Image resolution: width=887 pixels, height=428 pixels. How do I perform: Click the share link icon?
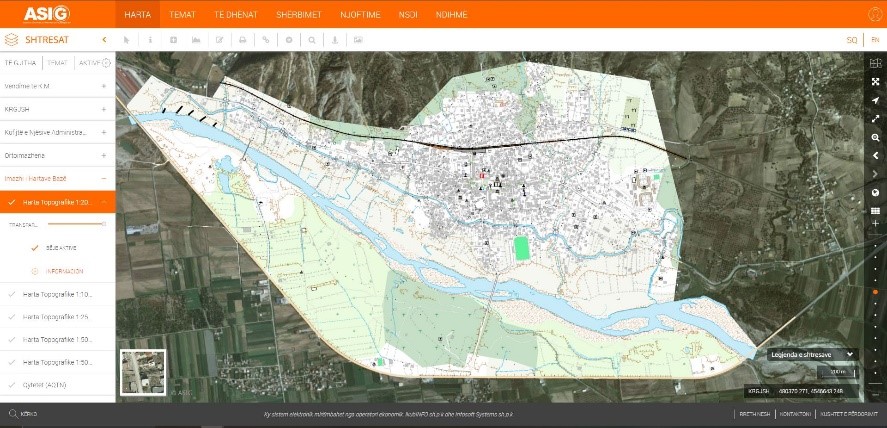point(265,40)
